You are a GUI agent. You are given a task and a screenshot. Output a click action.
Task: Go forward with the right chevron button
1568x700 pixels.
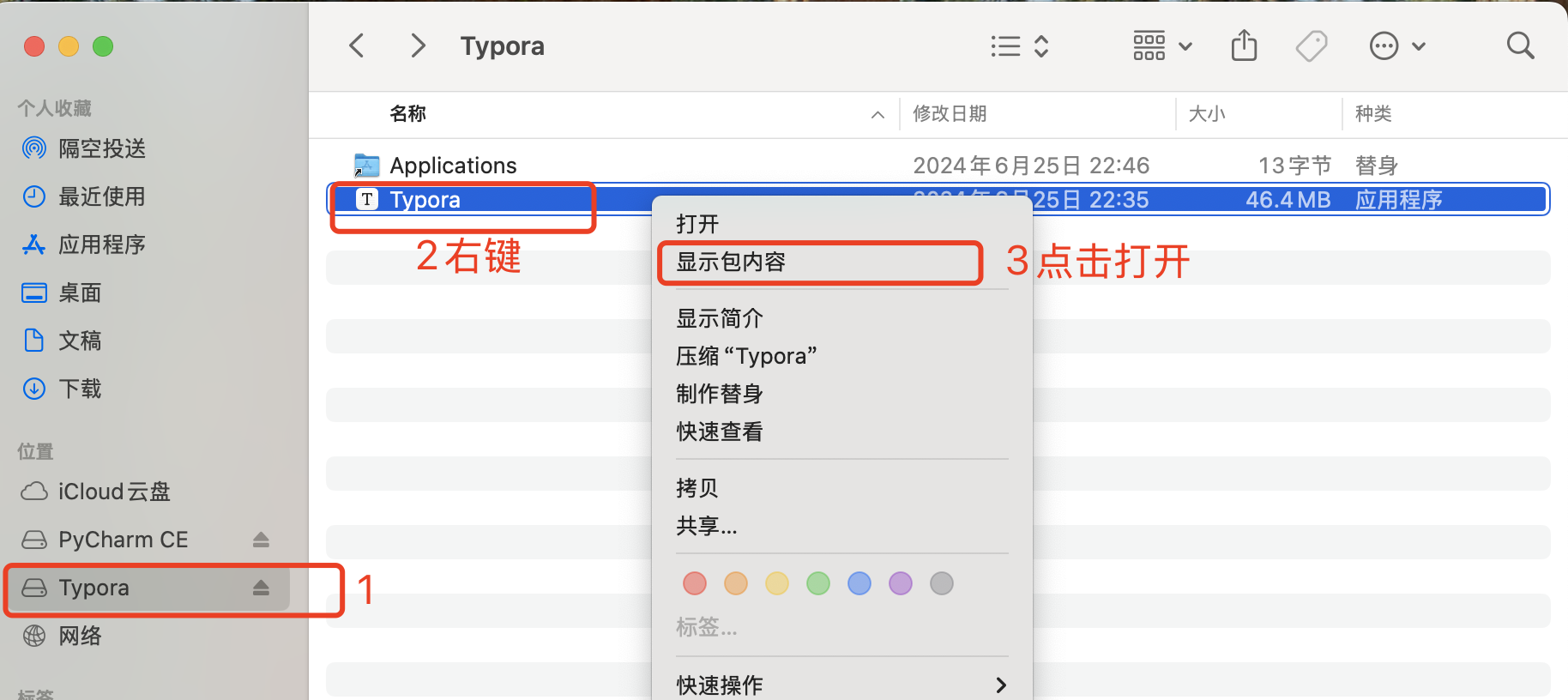click(x=418, y=45)
